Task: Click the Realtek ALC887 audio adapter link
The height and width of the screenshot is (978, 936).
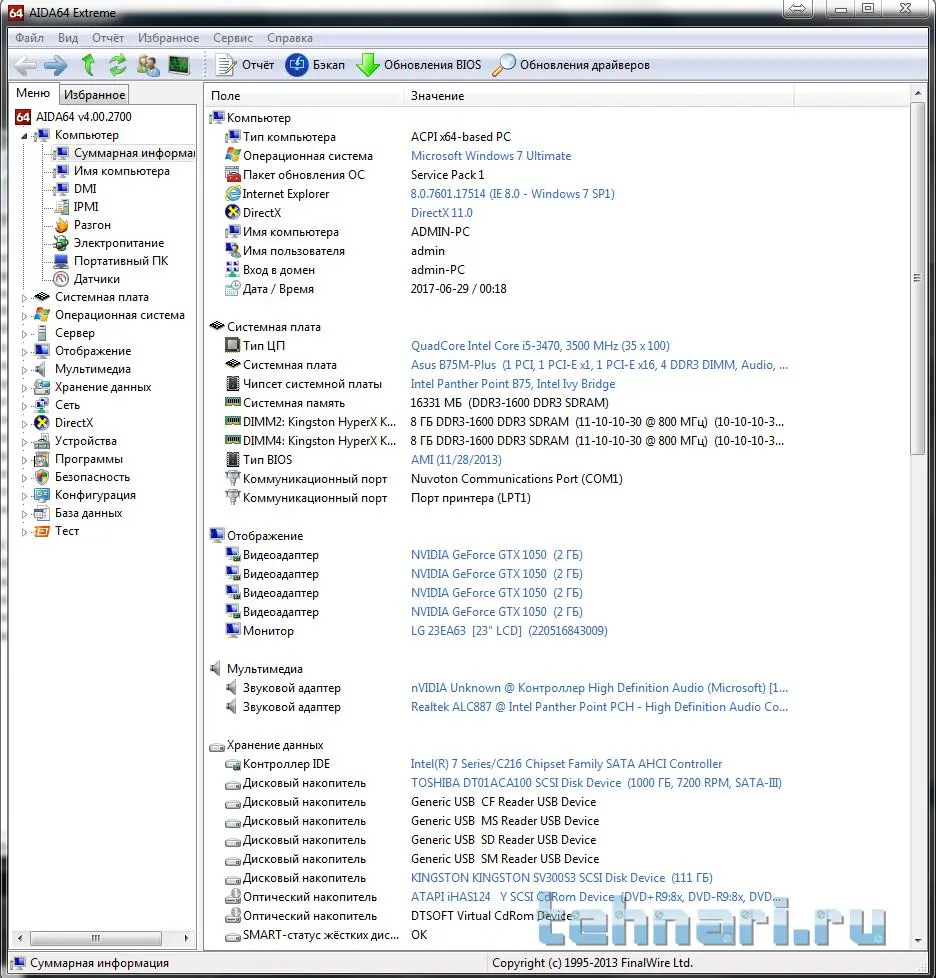Action: pyautogui.click(x=599, y=707)
